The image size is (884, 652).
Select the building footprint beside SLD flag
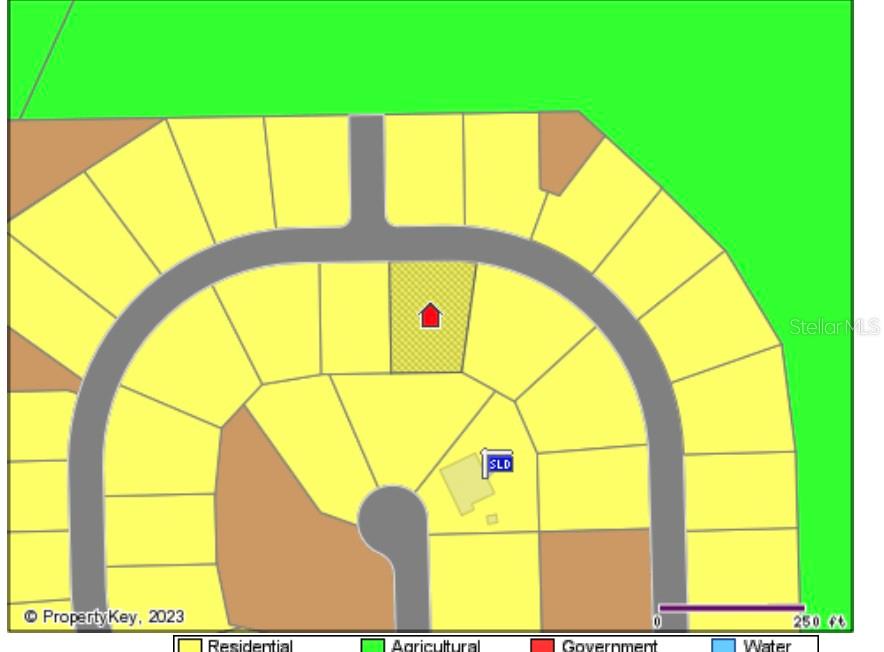462,481
